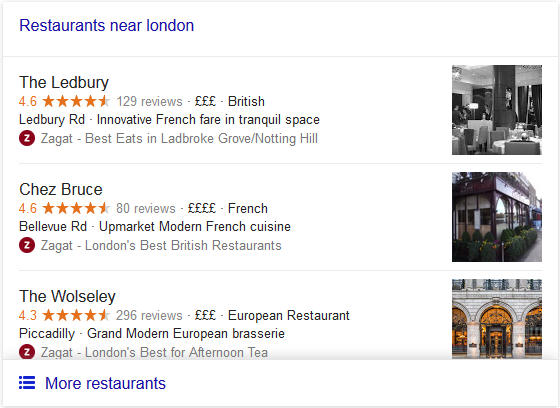Image resolution: width=560 pixels, height=408 pixels.
Task: View The Ledbury interior photo thumbnail
Action: pos(497,110)
